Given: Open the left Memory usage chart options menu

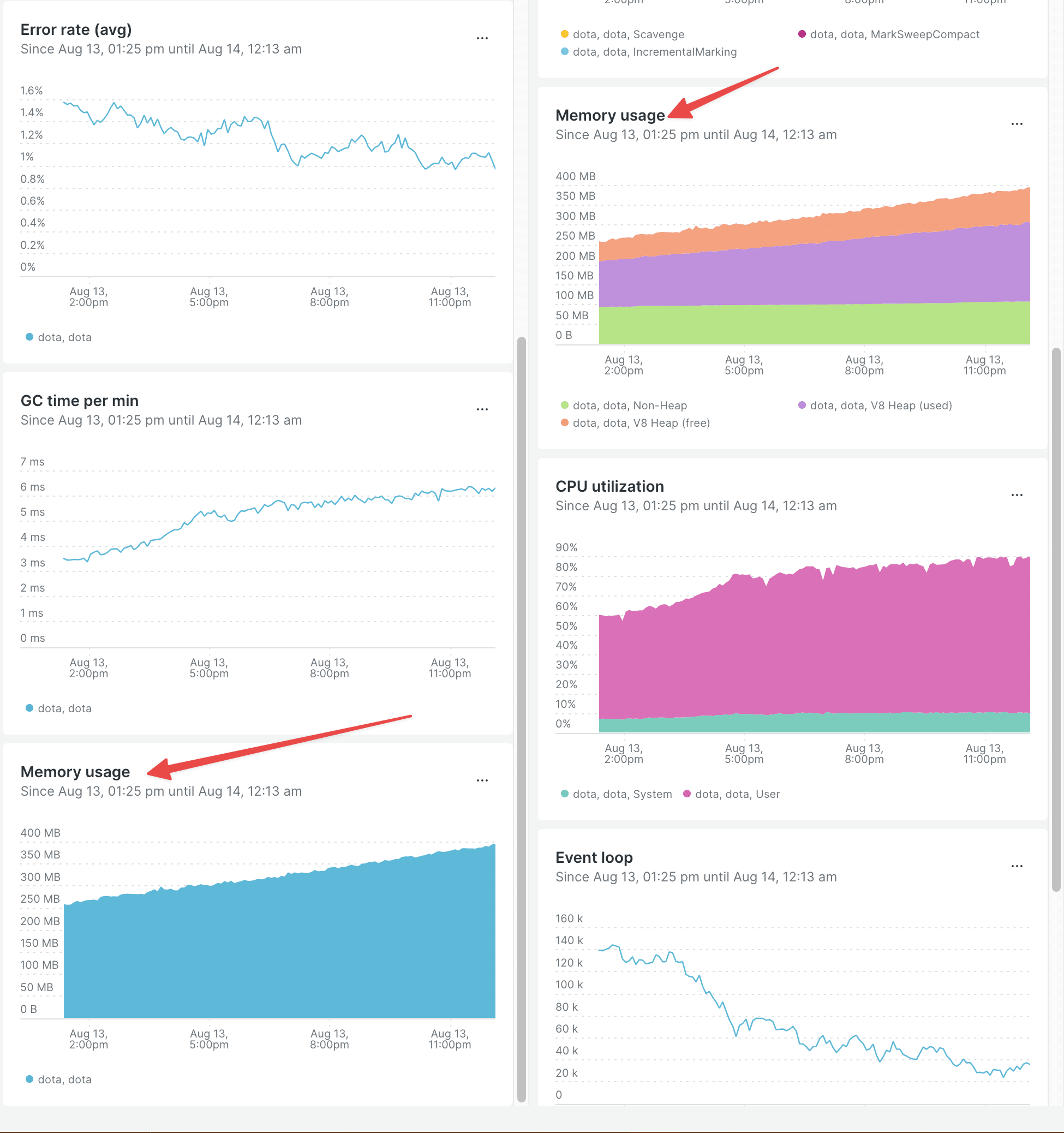Looking at the screenshot, I should (482, 780).
